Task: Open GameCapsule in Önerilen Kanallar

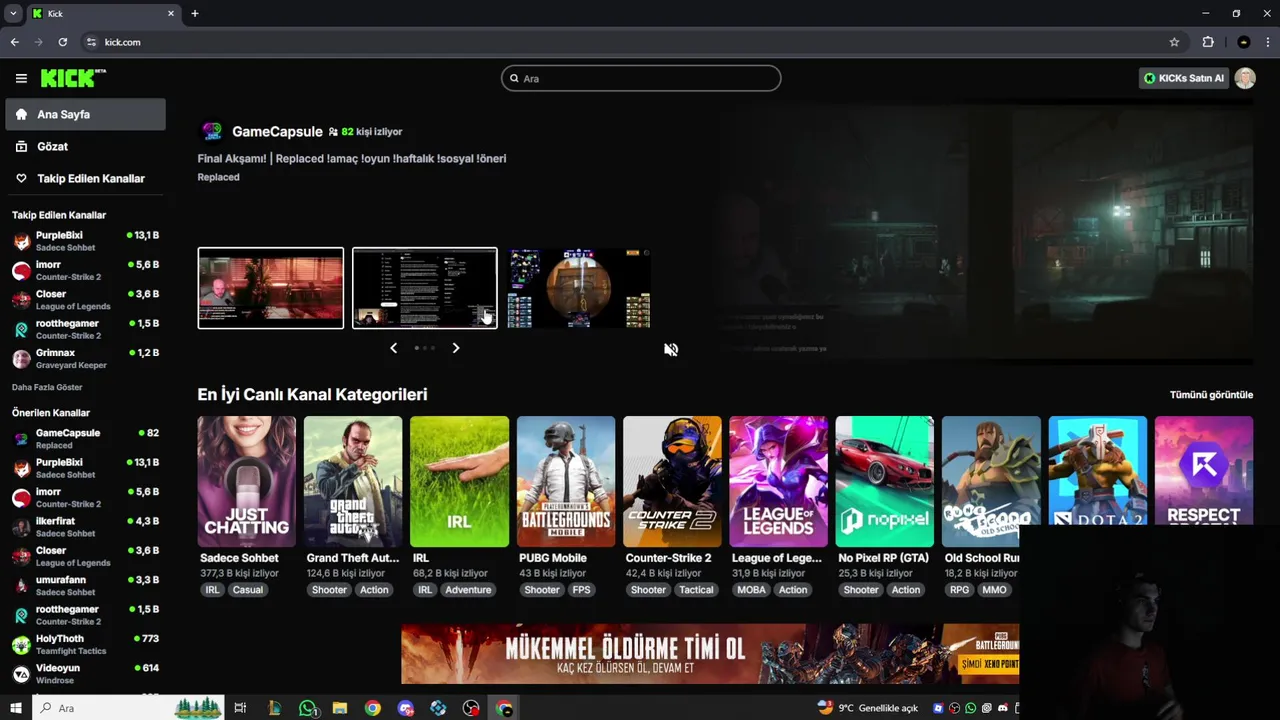Action: click(86, 438)
